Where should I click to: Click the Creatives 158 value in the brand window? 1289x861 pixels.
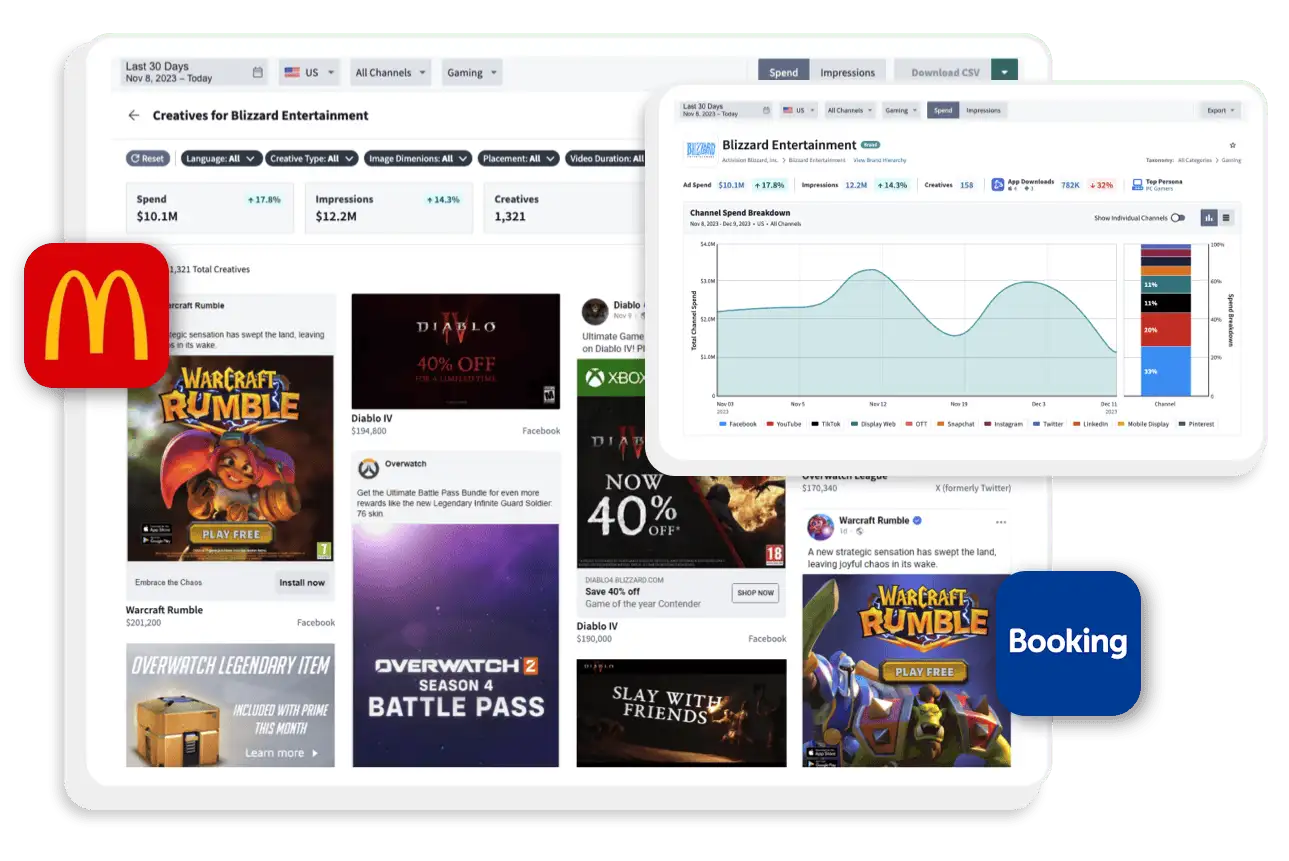pos(966,185)
